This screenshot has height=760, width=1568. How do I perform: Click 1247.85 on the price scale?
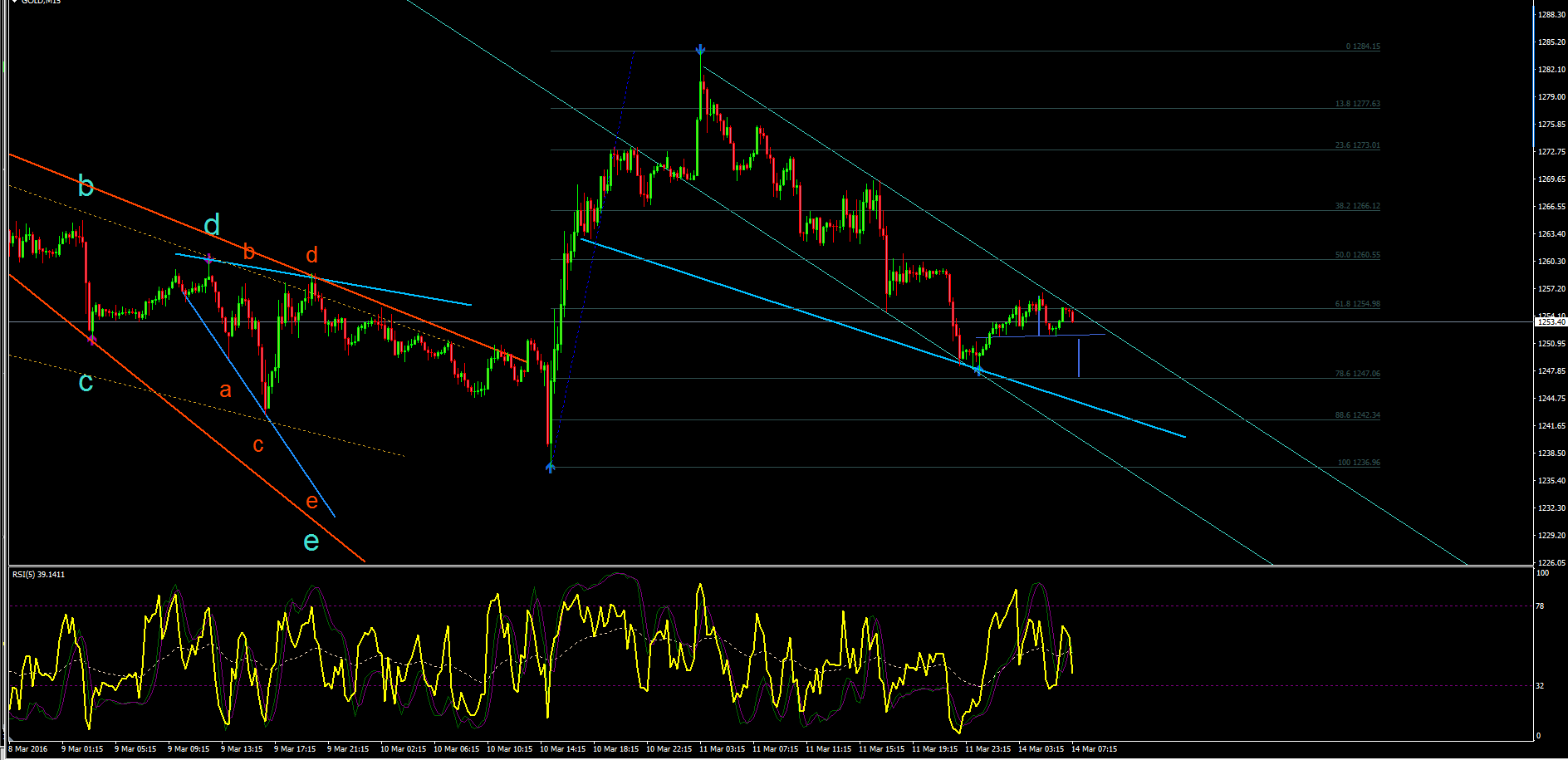pyautogui.click(x=1551, y=371)
